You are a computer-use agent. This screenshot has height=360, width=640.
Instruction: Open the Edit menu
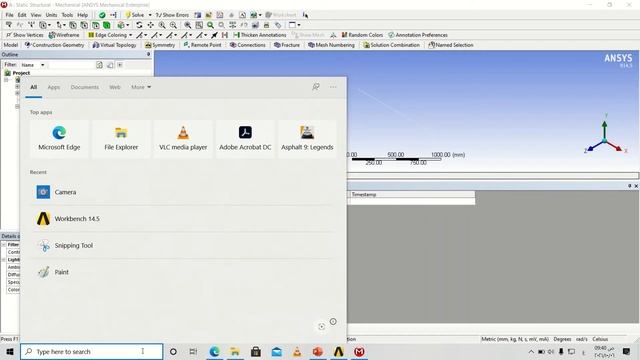[x=22, y=15]
